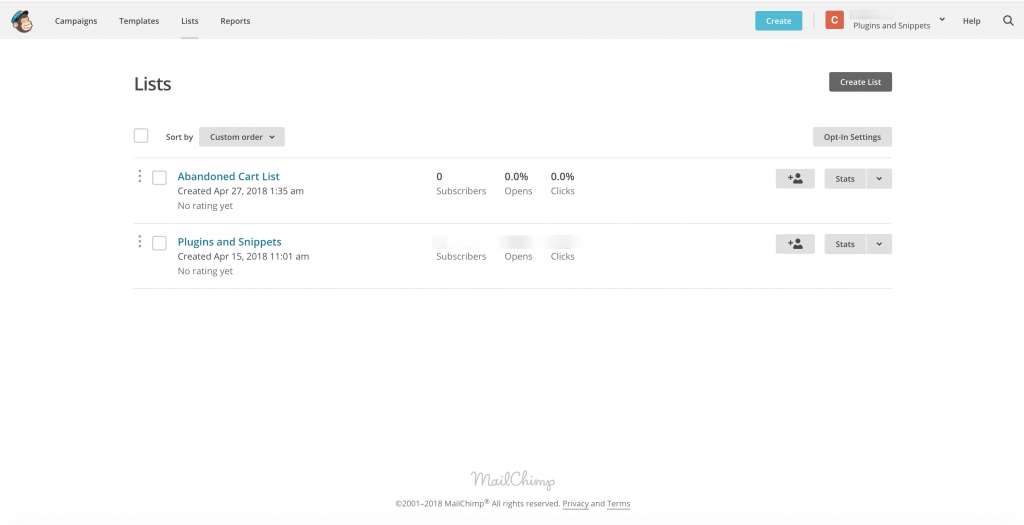This screenshot has width=1024, height=525.
Task: Click 'No rating yet' under Abandoned Cart List
Action: (x=205, y=206)
